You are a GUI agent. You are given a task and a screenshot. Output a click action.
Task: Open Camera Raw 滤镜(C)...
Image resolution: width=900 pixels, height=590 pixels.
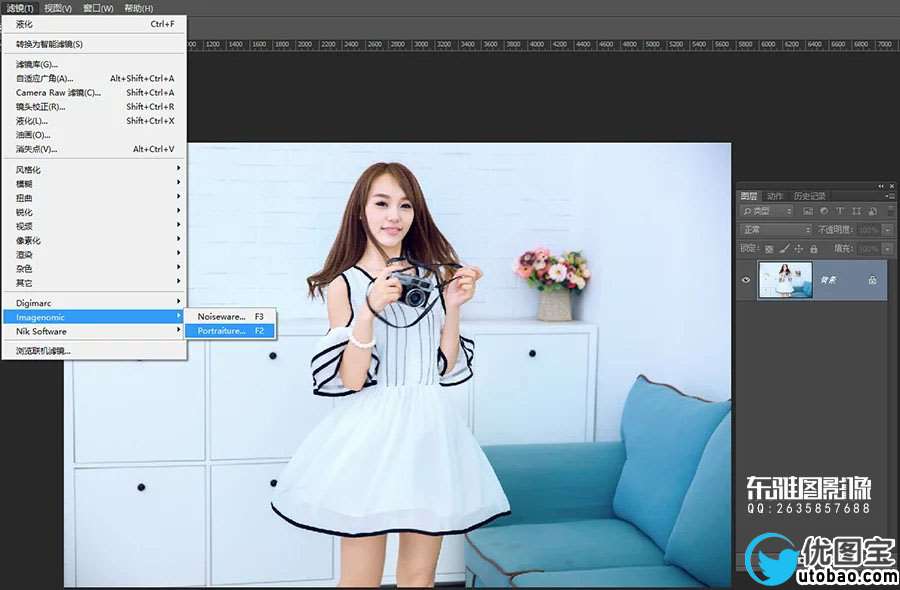[95, 92]
